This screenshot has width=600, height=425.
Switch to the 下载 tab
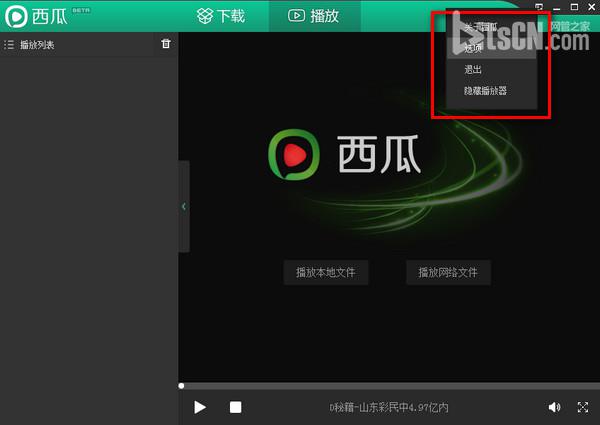(221, 16)
